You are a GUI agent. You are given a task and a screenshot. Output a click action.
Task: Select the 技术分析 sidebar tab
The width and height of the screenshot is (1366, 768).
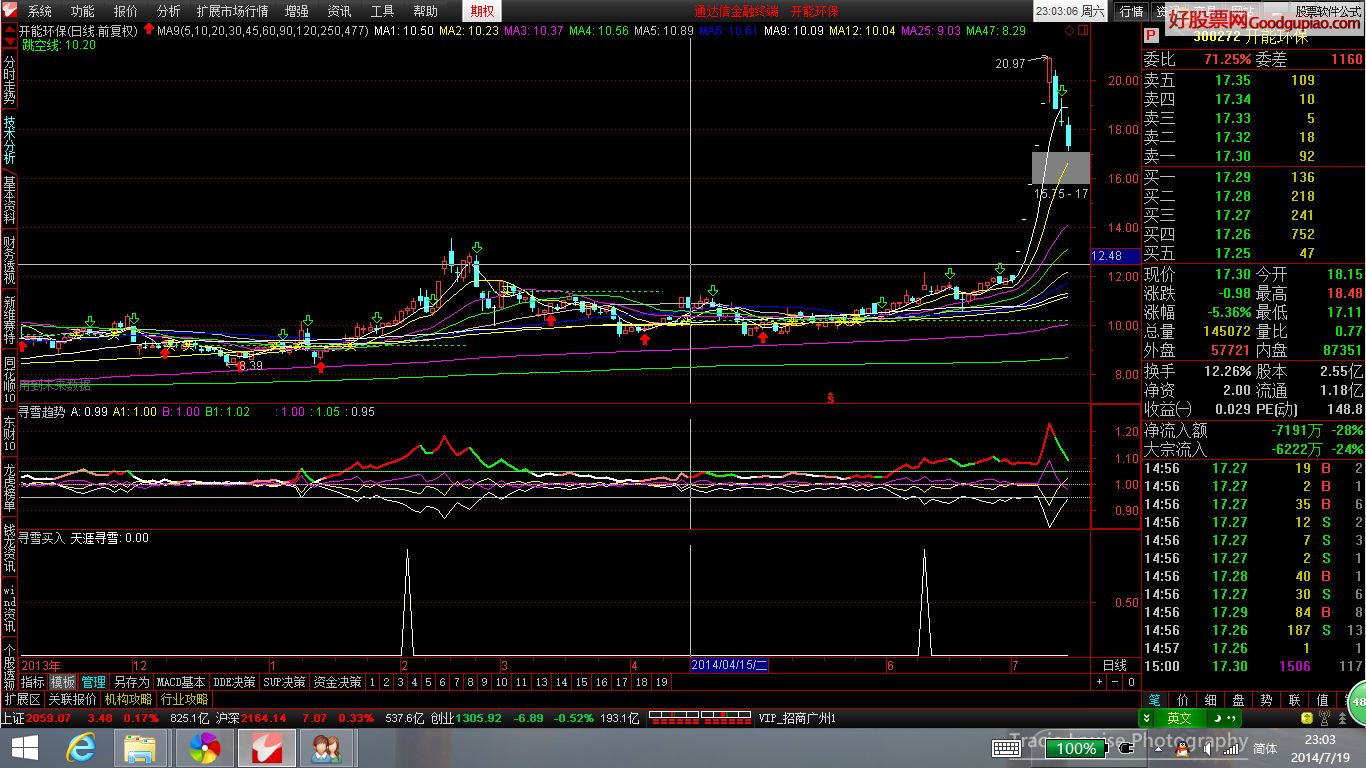pos(9,140)
